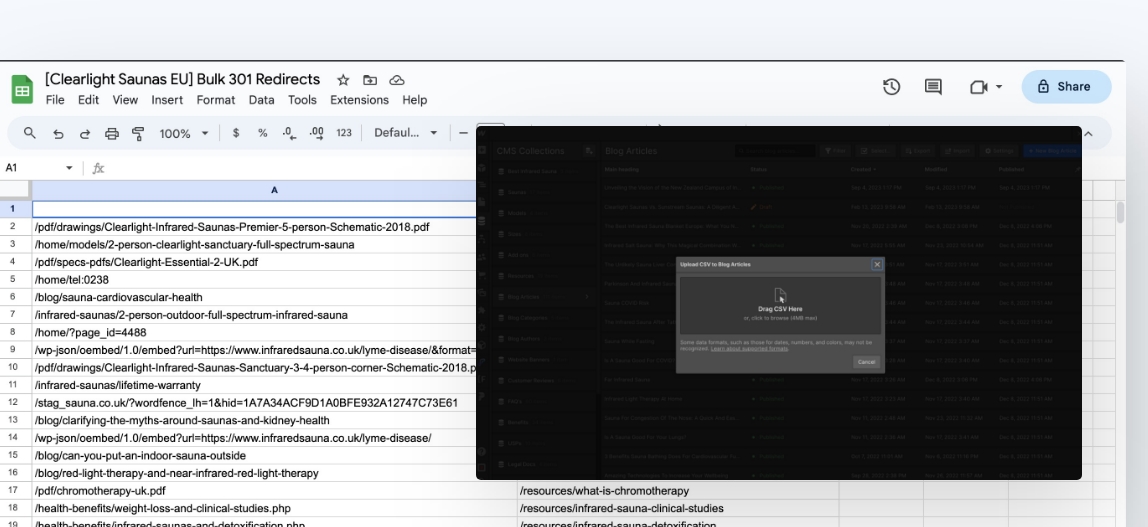Image resolution: width=1148 pixels, height=527 pixels.
Task: Select cell /pdf/specs-pdfs/Clearlight-Essential-2-UK.pdf
Action: click(x=254, y=262)
